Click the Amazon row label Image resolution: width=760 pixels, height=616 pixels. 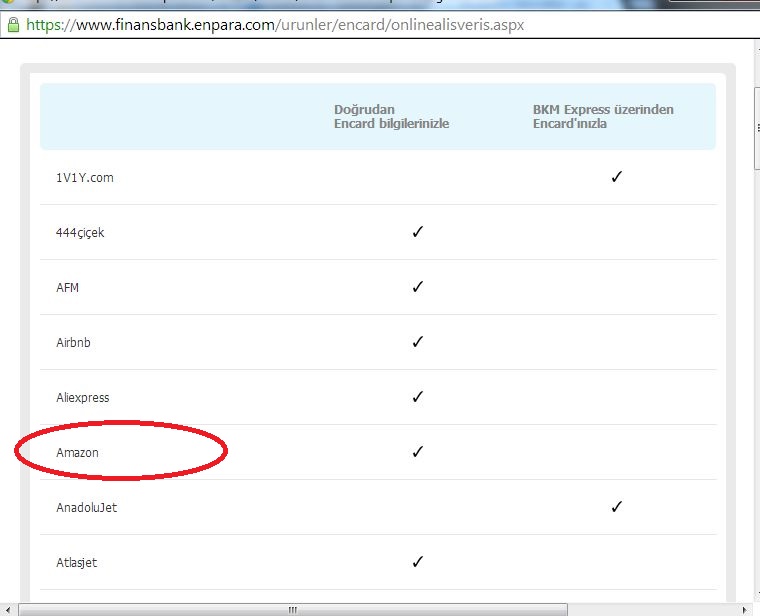tap(78, 452)
